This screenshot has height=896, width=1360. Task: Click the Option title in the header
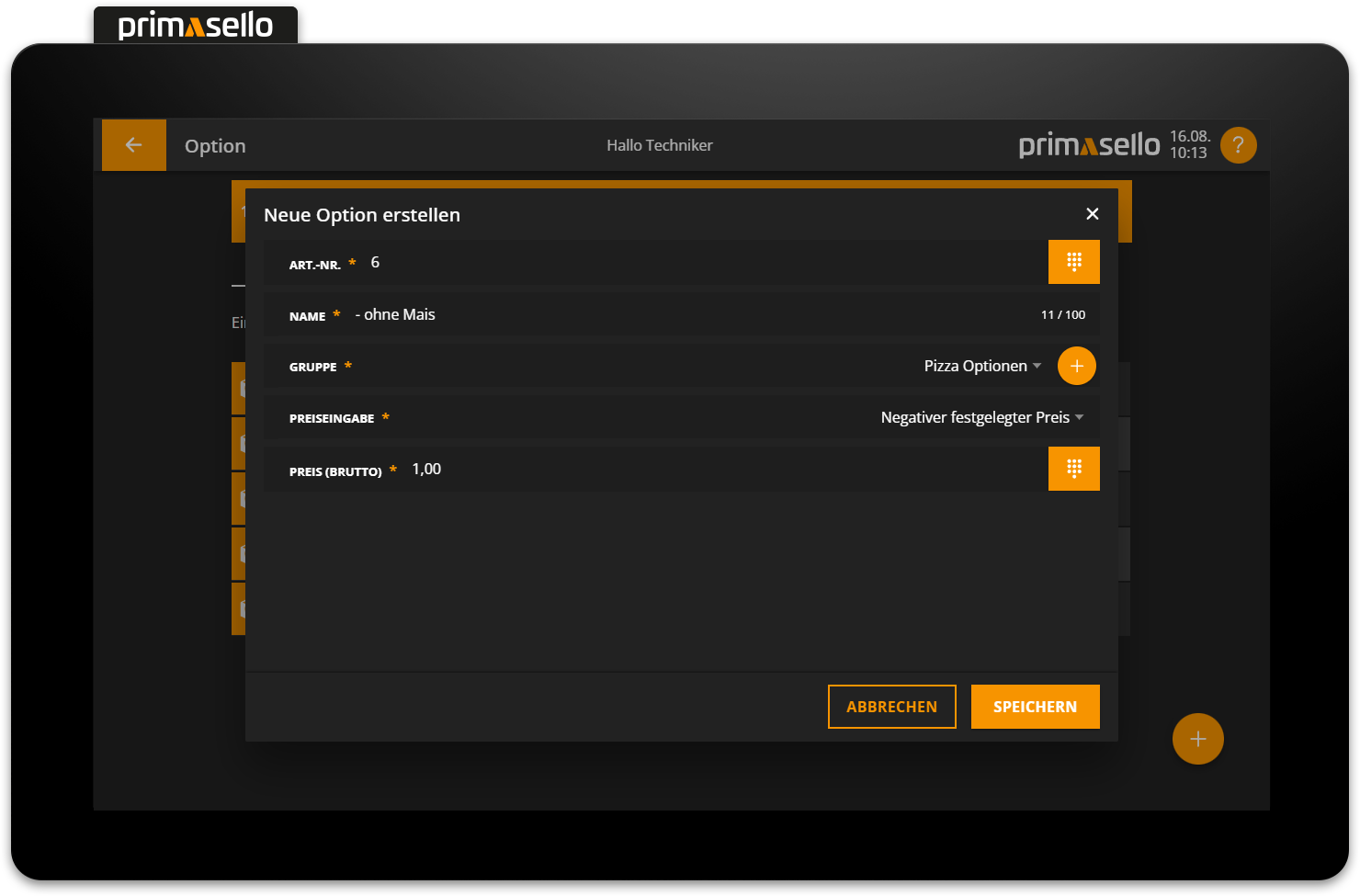[x=214, y=145]
